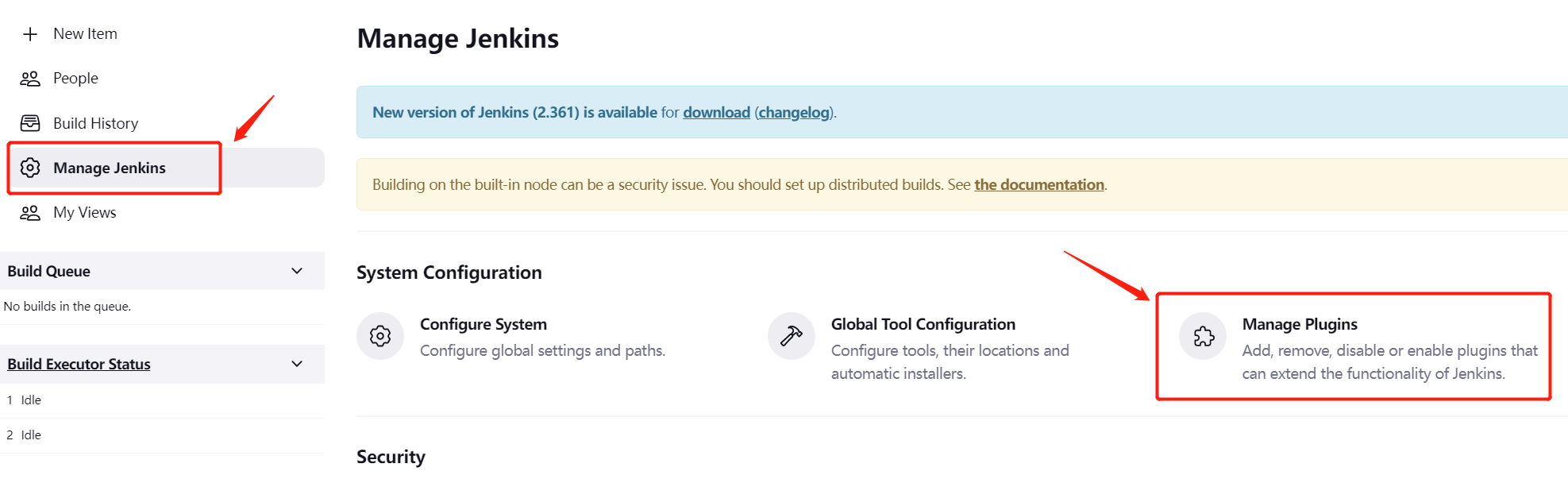Click 'Configure tools, their locations' description text
The height and width of the screenshot is (479, 1568).
click(950, 361)
